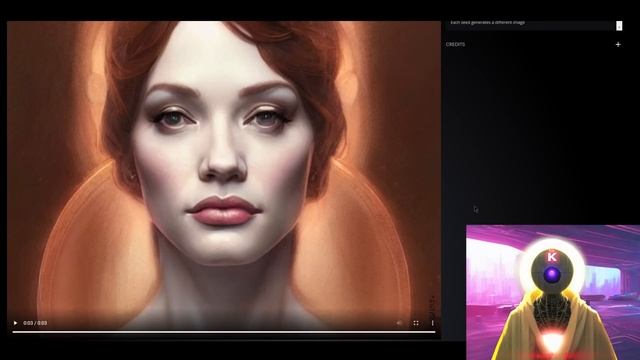Toggle the video mute speaker icon

pos(399,323)
